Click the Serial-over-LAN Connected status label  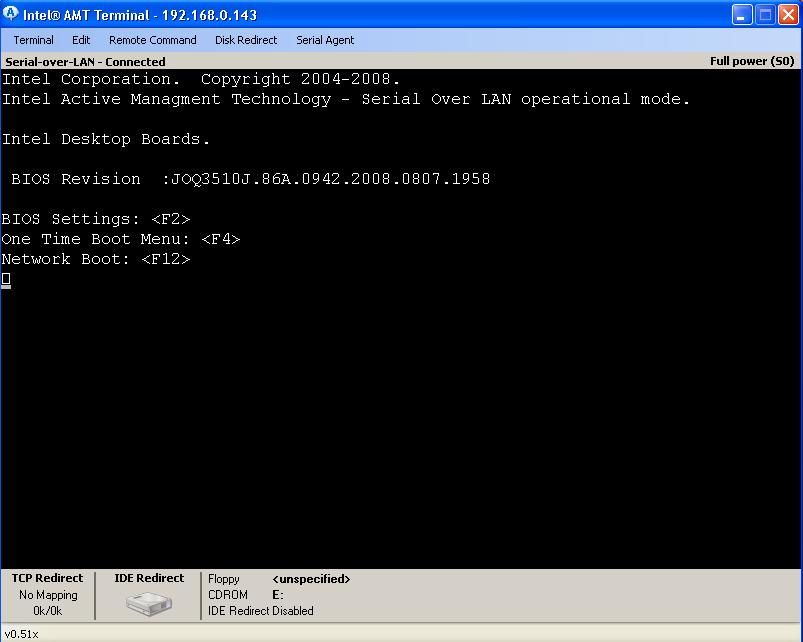(85, 62)
